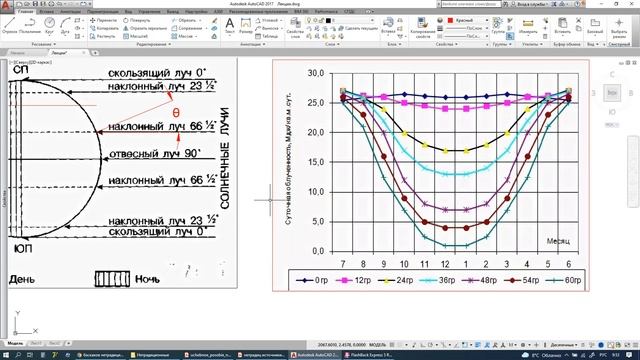
Task: Click the keyword search input field
Action: tap(471, 4)
